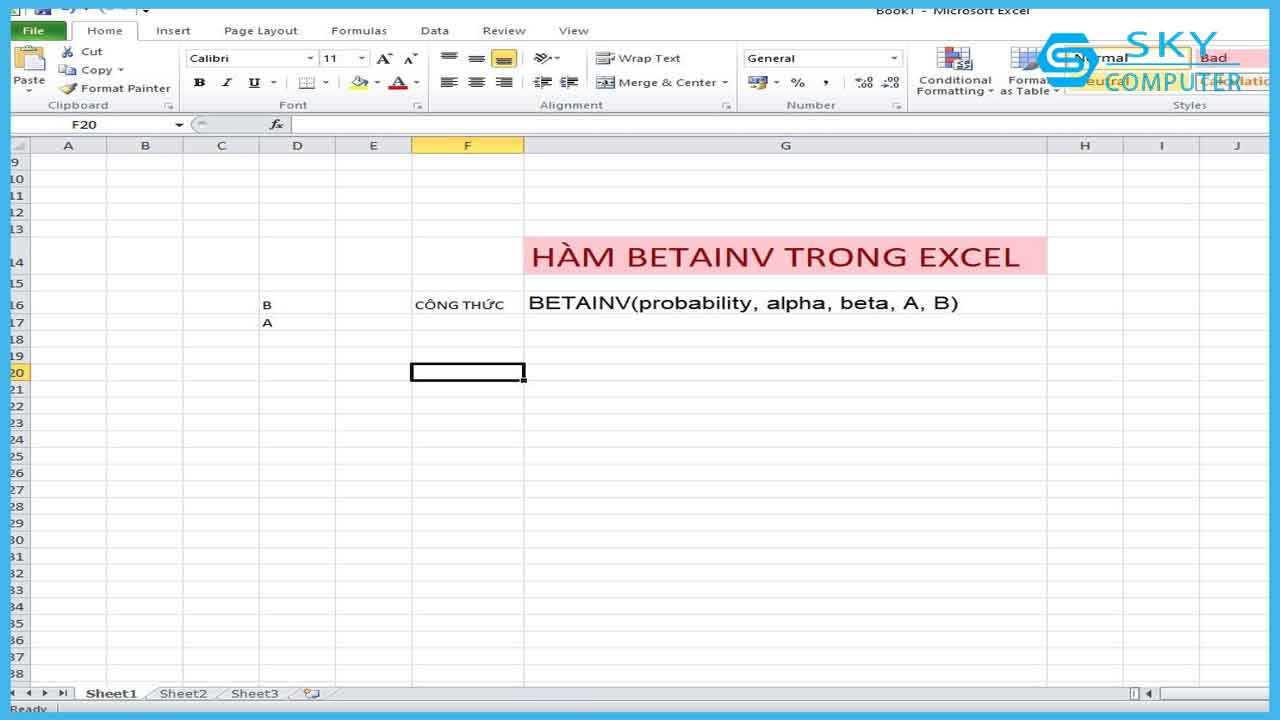Screen dimensions: 1280x720
Task: Open Conditional Formatting menu
Action: pos(955,72)
